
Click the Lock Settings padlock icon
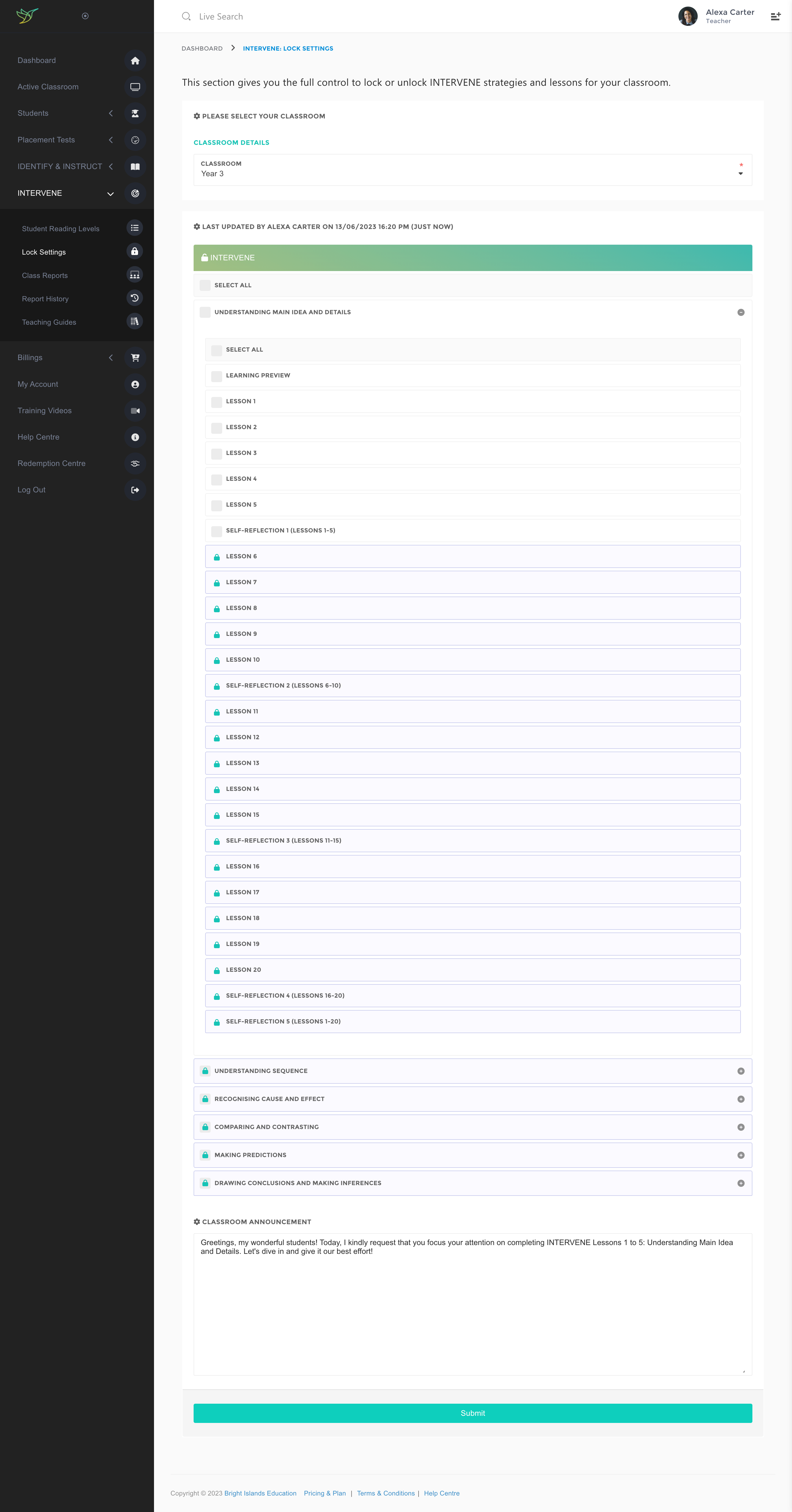coord(134,252)
